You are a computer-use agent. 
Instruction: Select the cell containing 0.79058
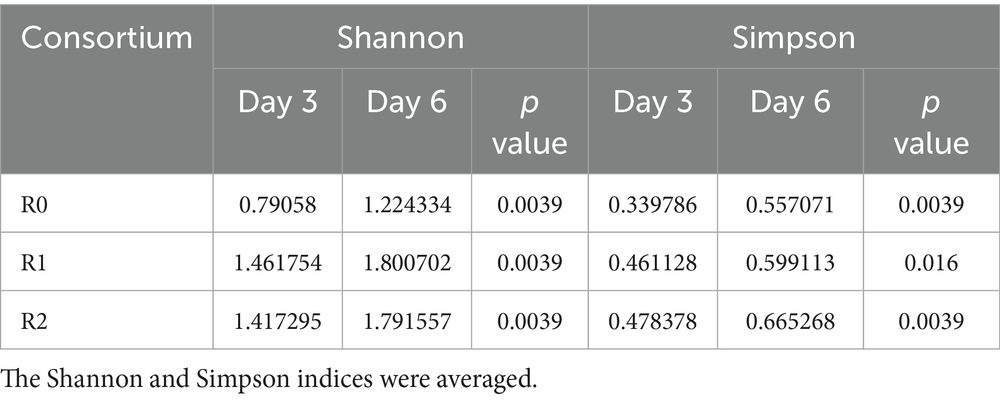(x=276, y=206)
